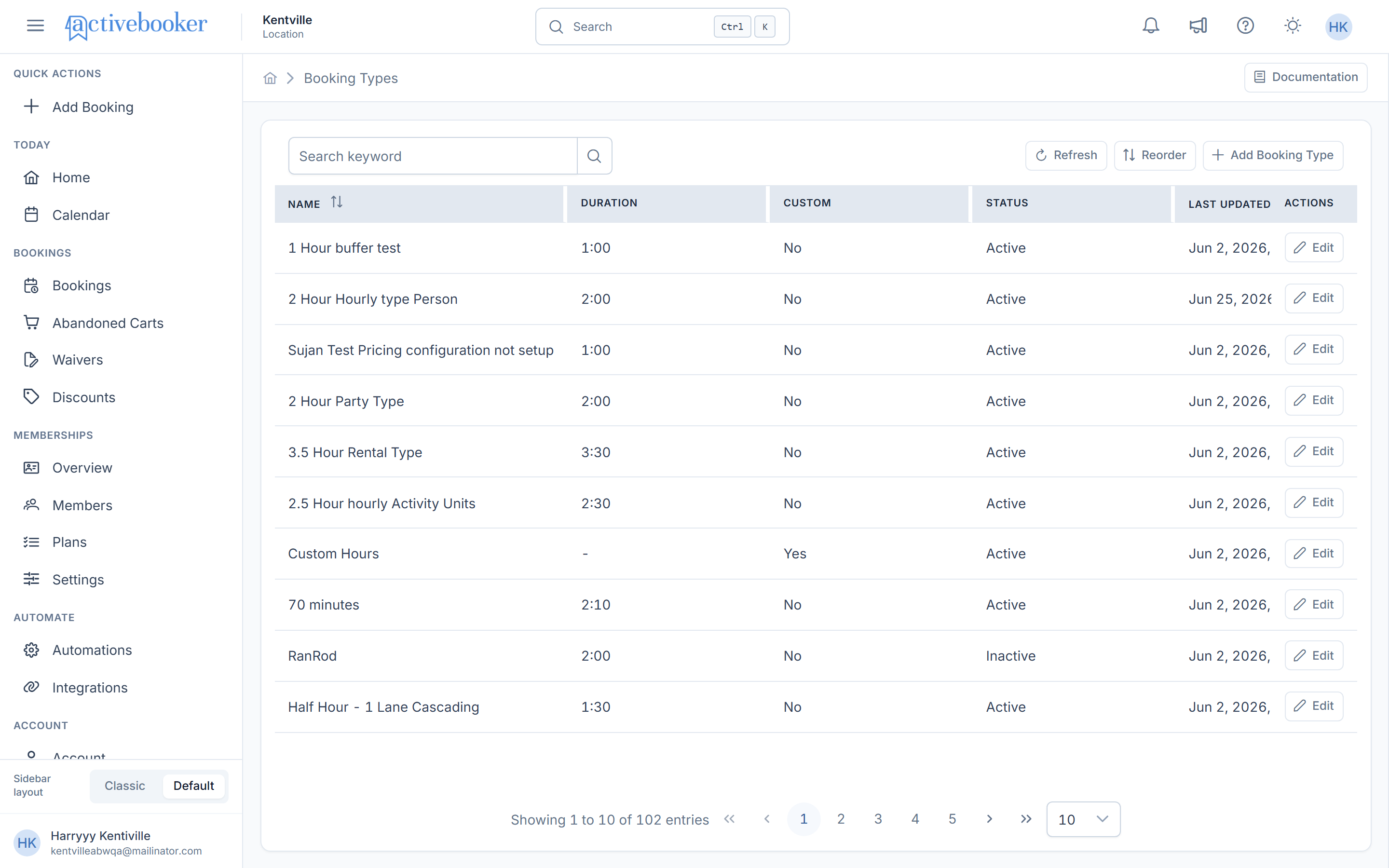The height and width of the screenshot is (868, 1389).
Task: Sort table by Name column arrows
Action: click(336, 202)
